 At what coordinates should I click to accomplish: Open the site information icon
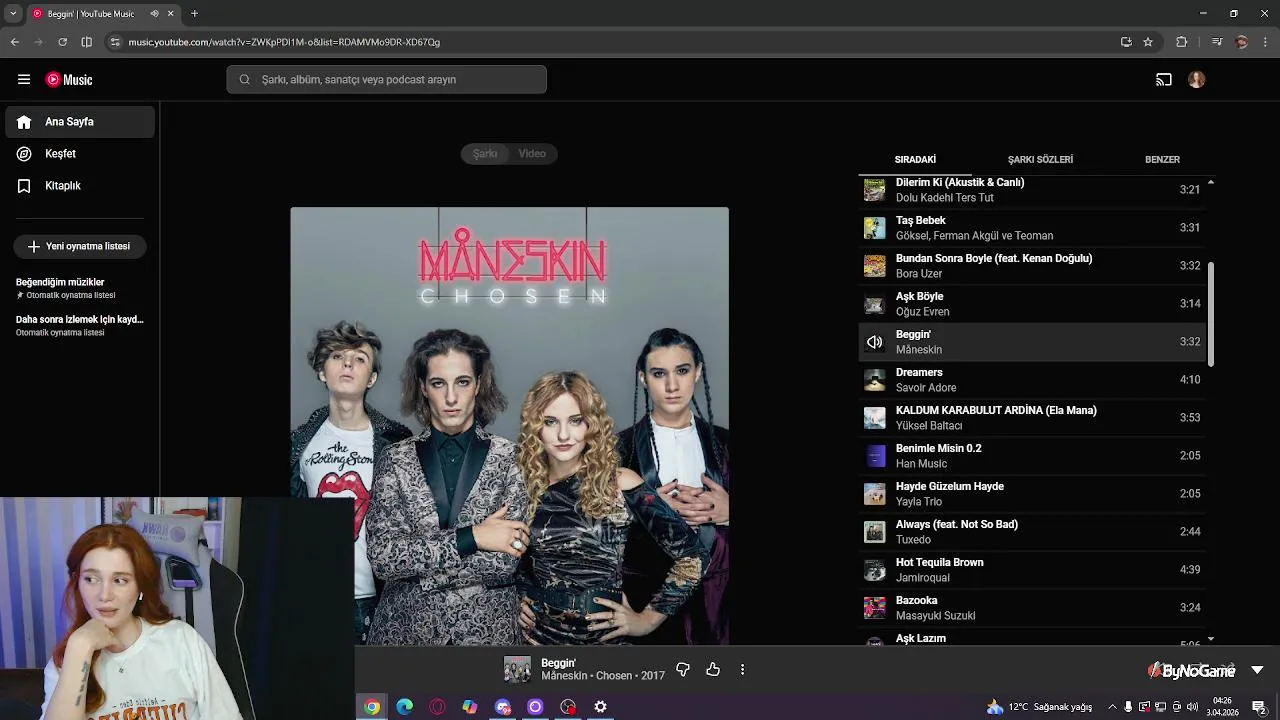115,42
